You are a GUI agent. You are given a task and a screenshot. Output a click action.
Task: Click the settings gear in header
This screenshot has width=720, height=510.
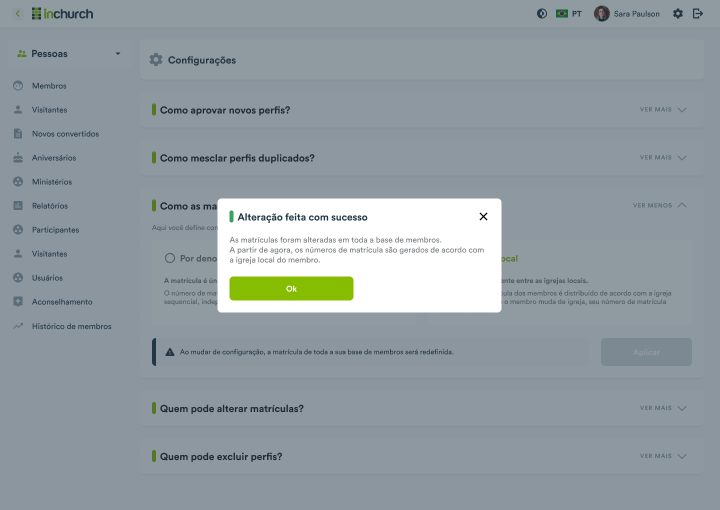pos(678,14)
